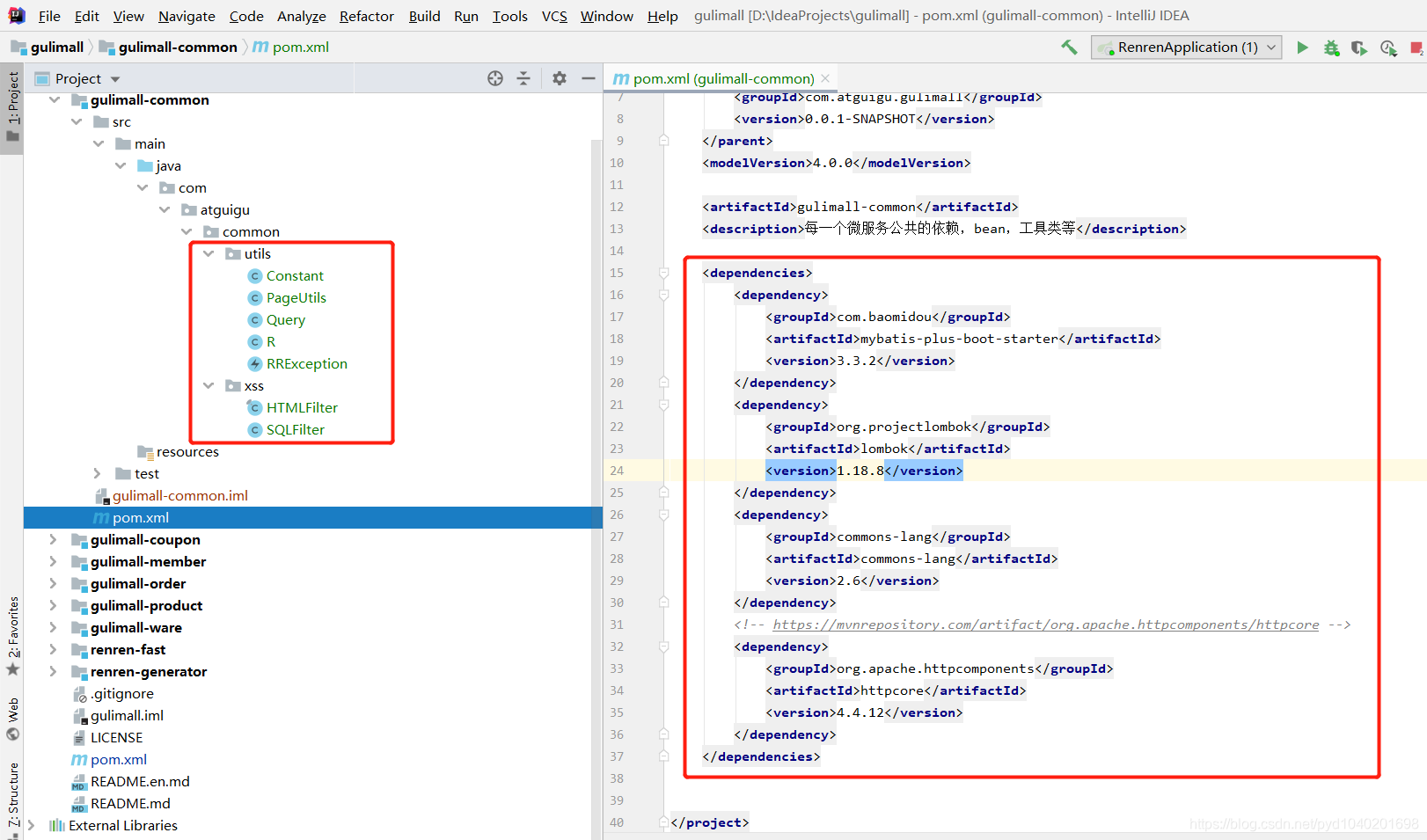Select the selected pom.xml in gulimall-common

[313, 518]
